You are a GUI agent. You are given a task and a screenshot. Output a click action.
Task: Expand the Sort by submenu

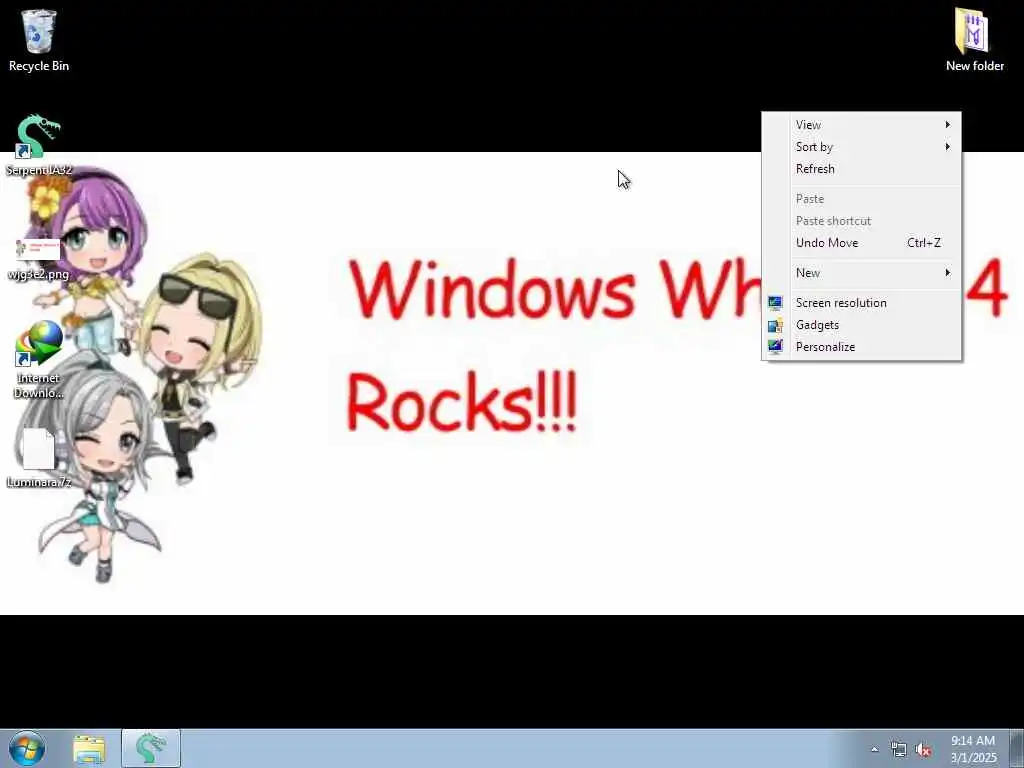point(861,147)
